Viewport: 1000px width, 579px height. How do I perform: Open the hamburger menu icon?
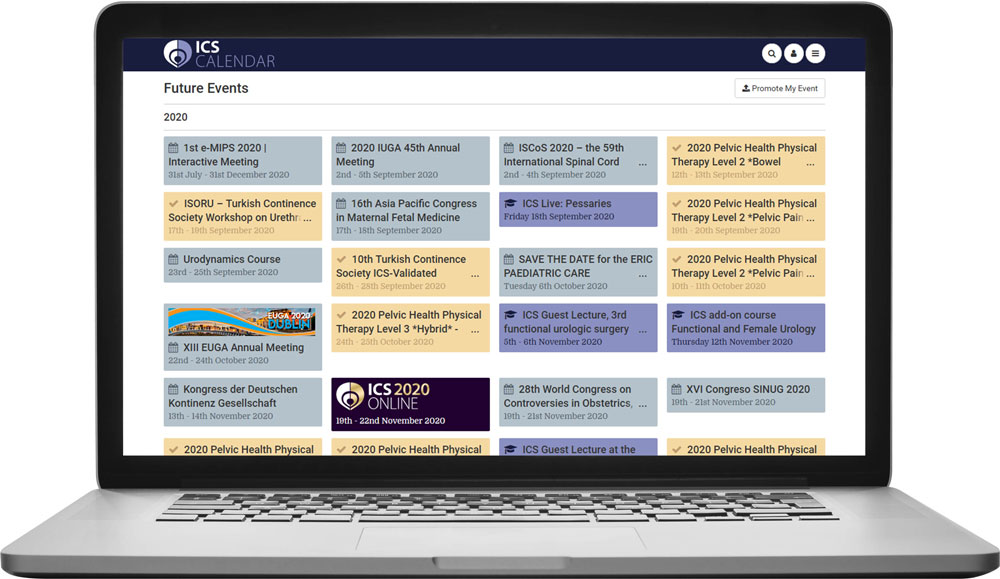[x=815, y=54]
